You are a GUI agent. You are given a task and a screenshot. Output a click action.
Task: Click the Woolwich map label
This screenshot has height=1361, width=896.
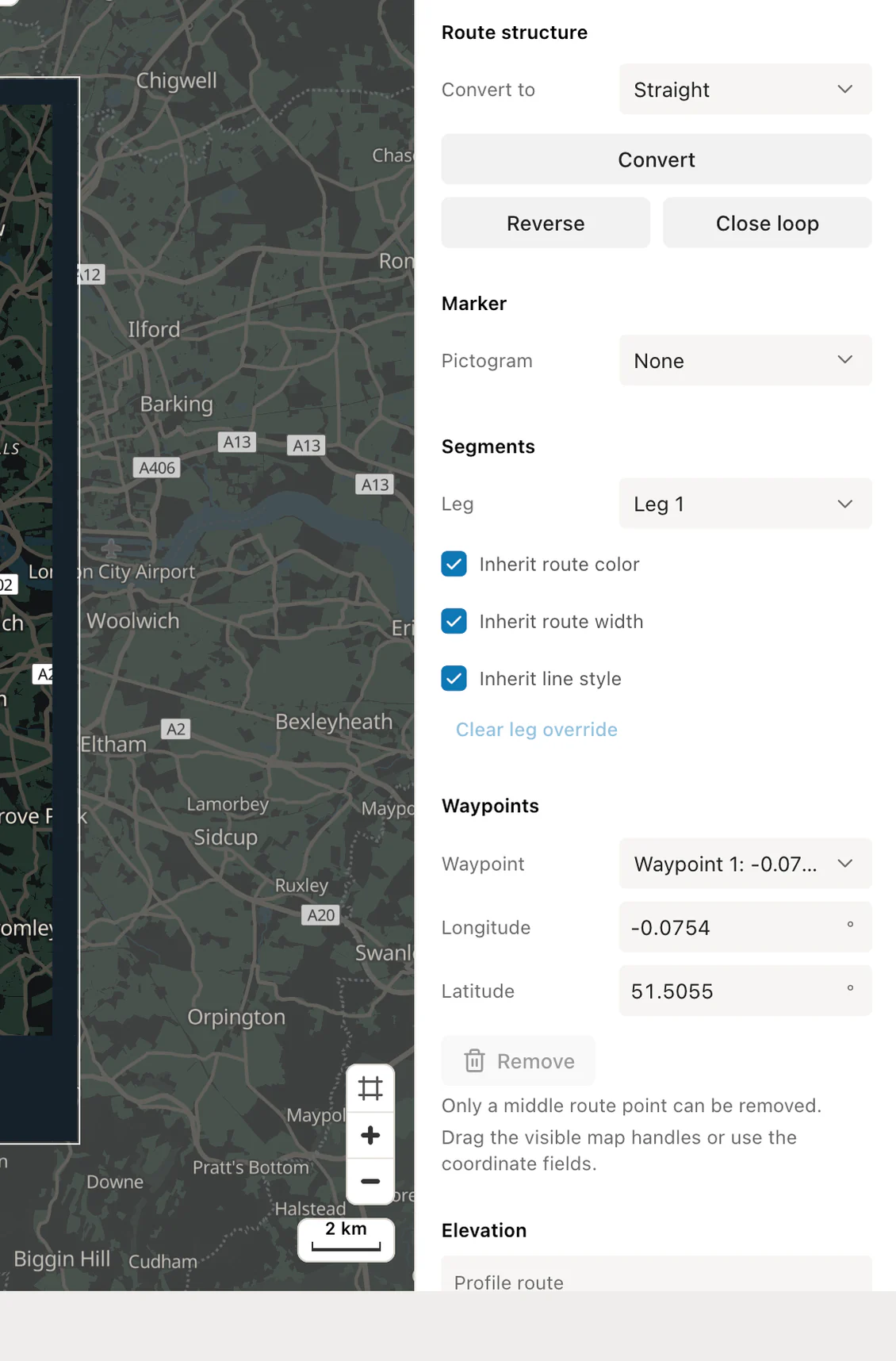click(x=133, y=621)
